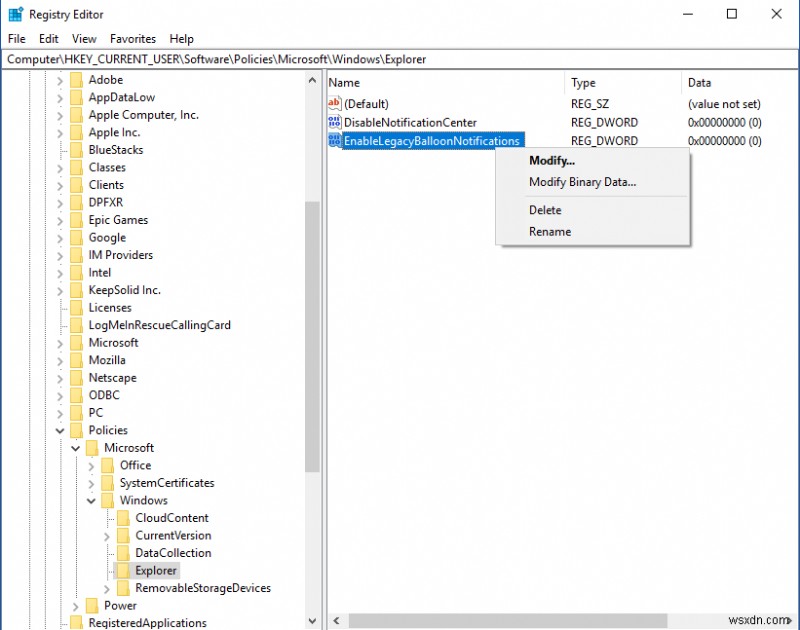Choose Delete from the context menu
The width and height of the screenshot is (800, 630).
pyautogui.click(x=546, y=210)
